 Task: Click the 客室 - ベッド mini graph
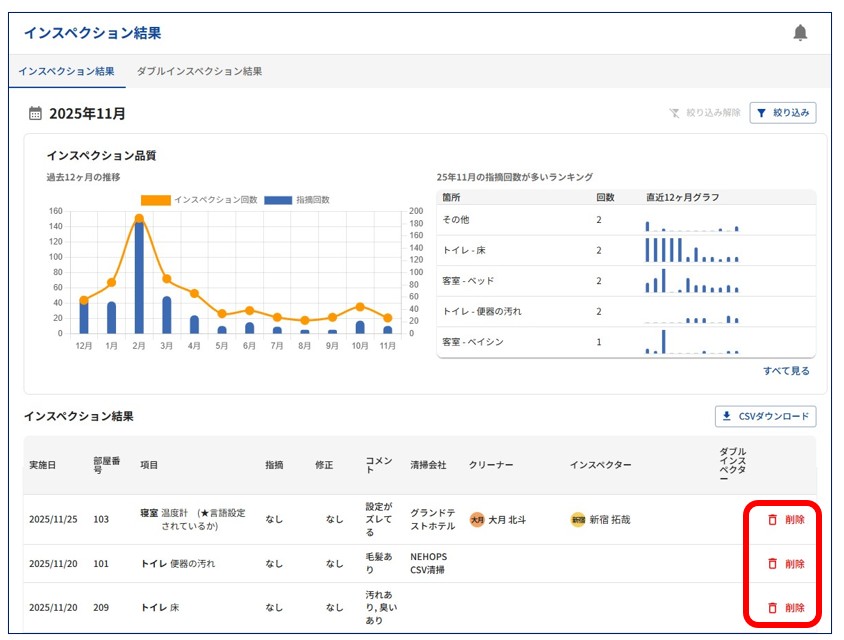point(692,281)
